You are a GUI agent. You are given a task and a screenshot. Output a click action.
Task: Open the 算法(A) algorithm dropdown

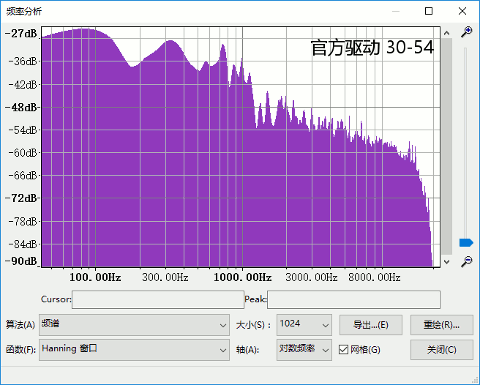click(x=134, y=325)
